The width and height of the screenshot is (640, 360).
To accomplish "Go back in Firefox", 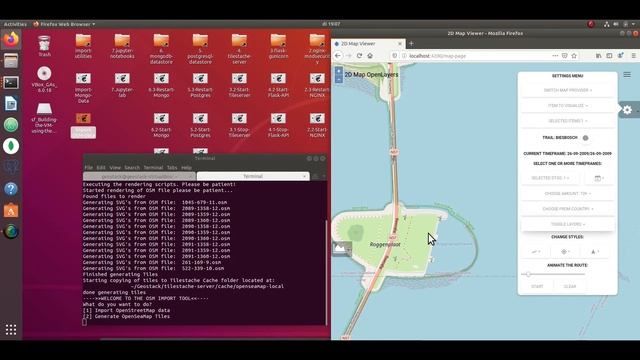I will tap(338, 56).
